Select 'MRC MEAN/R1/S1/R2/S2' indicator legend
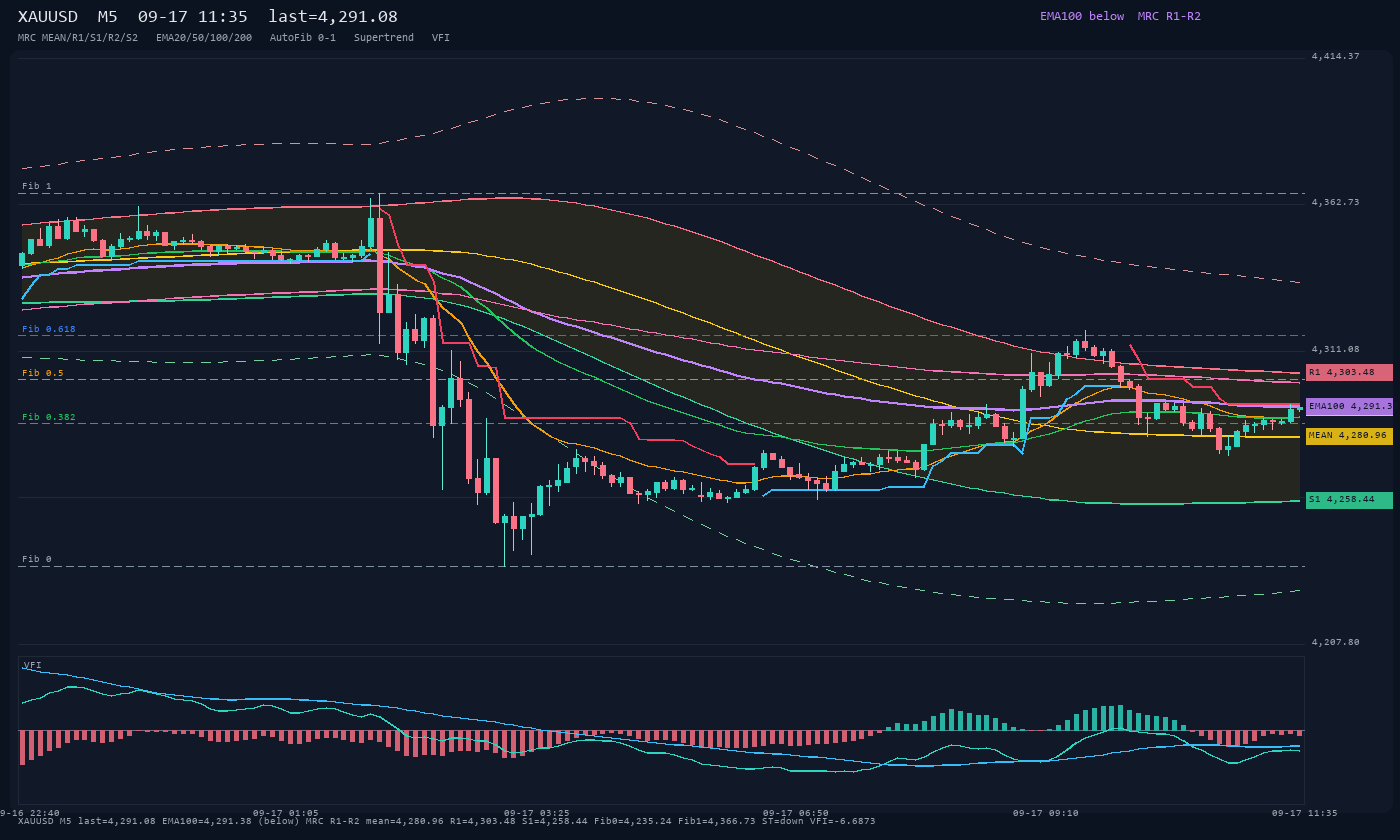Viewport: 1400px width, 840px height. pos(78,37)
